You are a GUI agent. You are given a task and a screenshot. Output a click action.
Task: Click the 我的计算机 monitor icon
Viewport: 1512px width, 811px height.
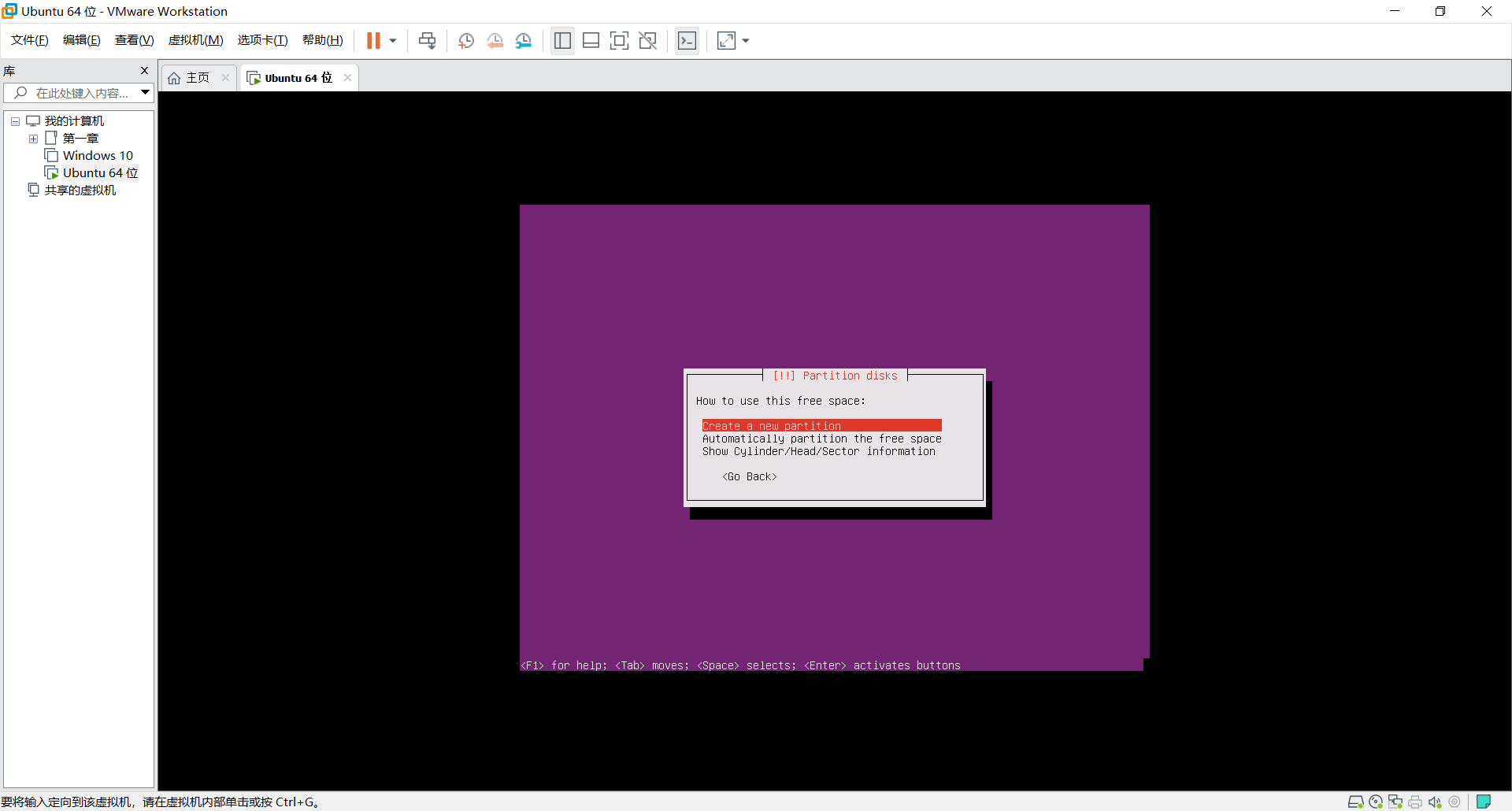(33, 121)
